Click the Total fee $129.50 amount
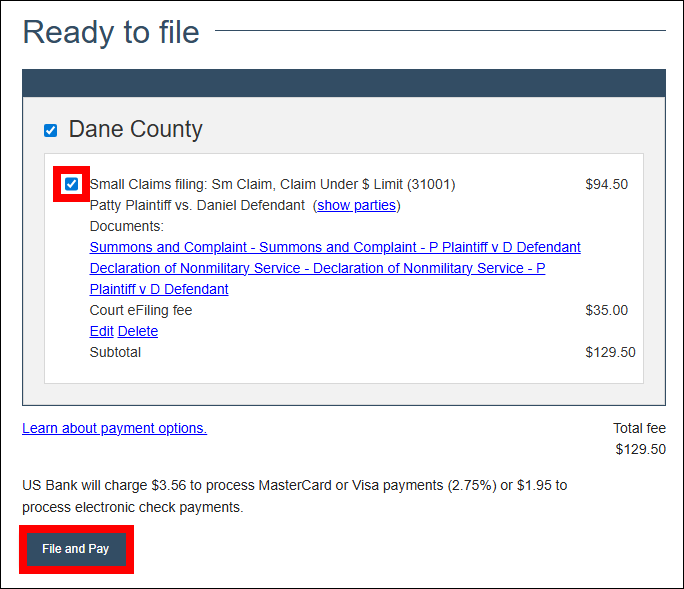Screen dimensions: 684x589 tap(640, 449)
